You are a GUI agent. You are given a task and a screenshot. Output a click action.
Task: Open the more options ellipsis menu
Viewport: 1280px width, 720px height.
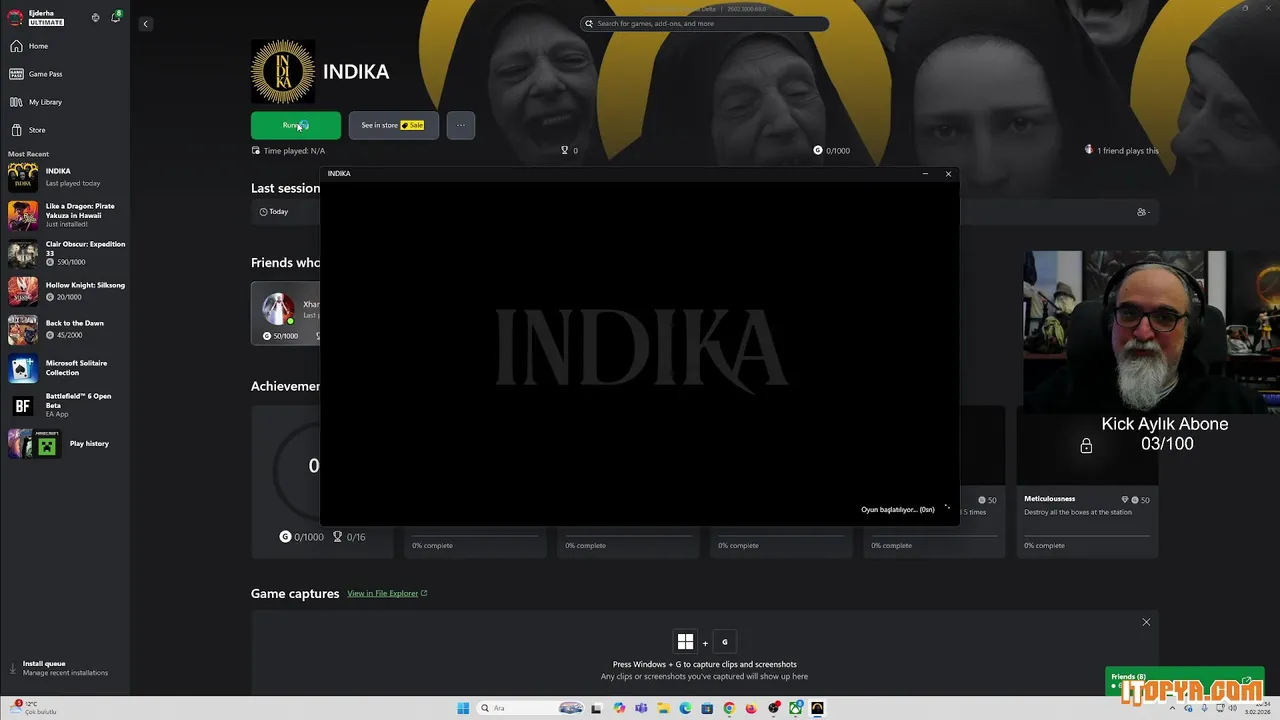tap(460, 125)
